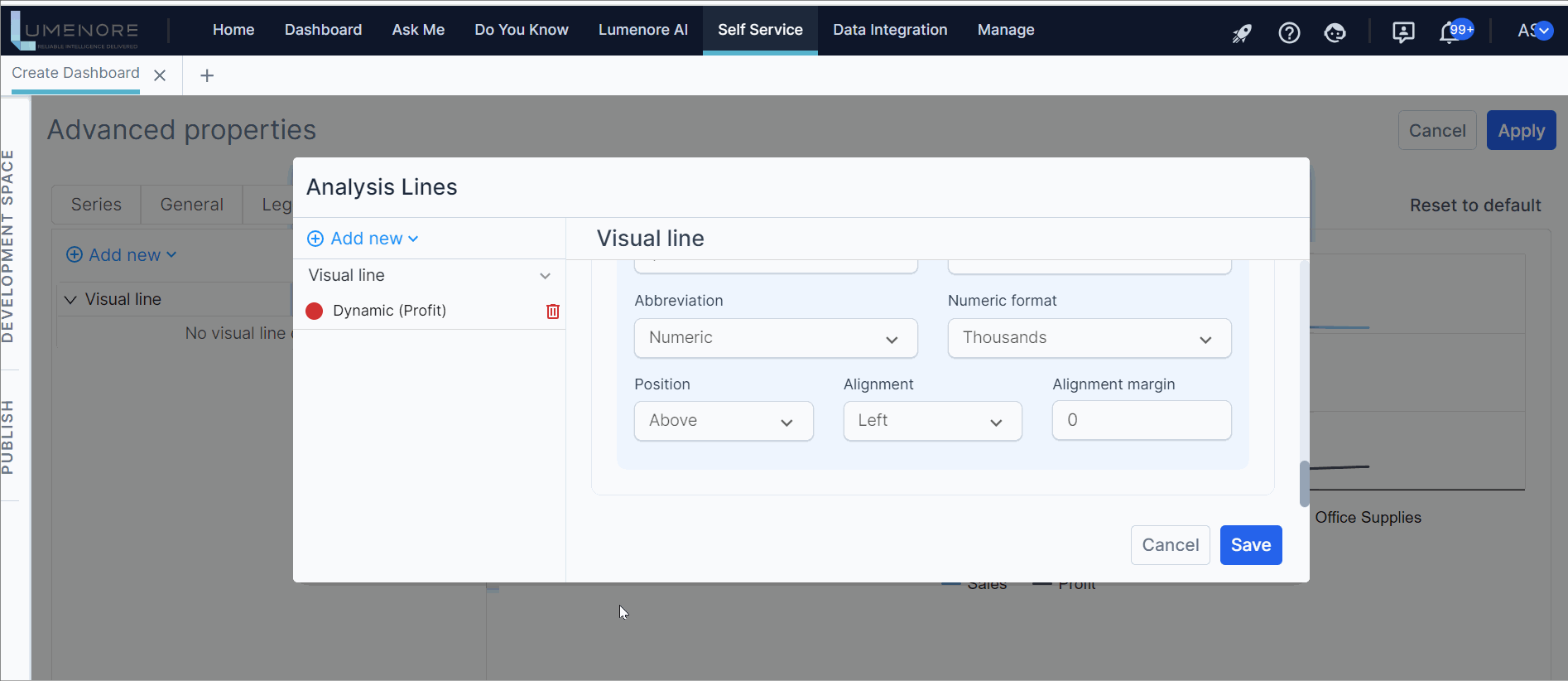Add a new tab with plus icon
The width and height of the screenshot is (1568, 681).
(207, 75)
